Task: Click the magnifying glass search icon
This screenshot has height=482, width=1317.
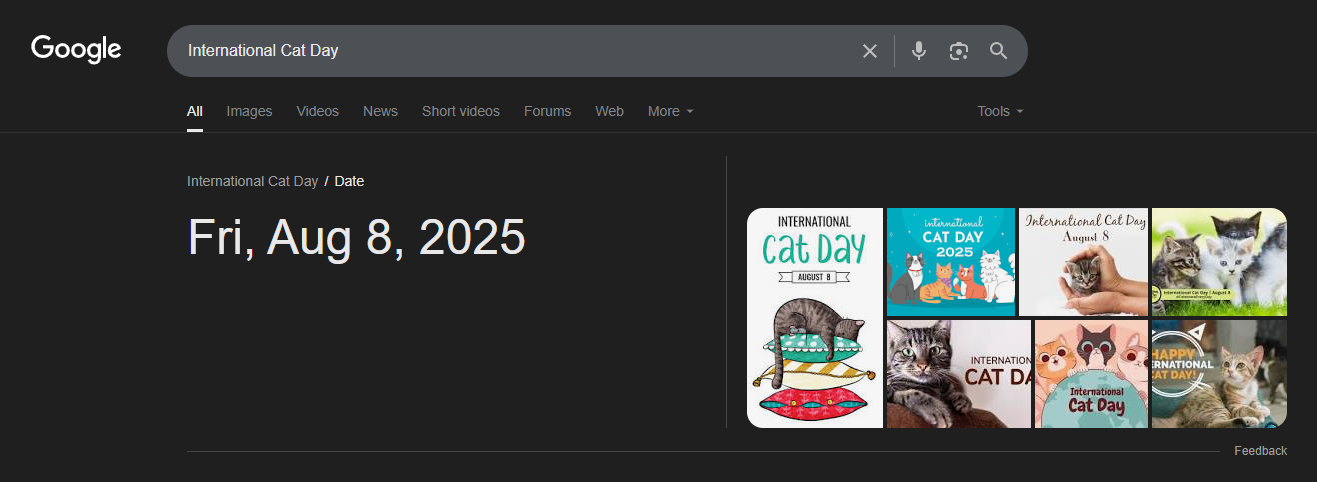Action: pyautogui.click(x=998, y=51)
